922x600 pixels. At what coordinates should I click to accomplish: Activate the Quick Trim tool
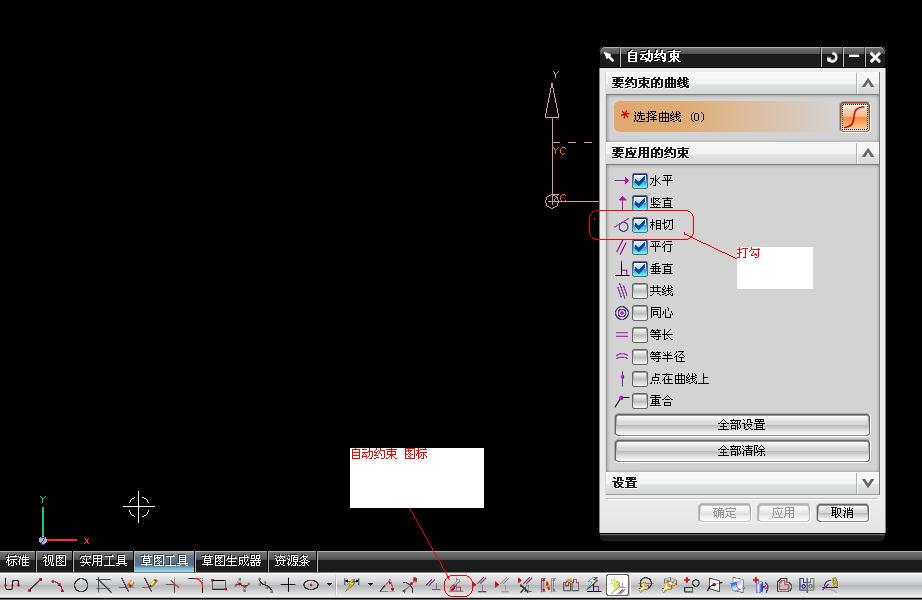click(126, 585)
